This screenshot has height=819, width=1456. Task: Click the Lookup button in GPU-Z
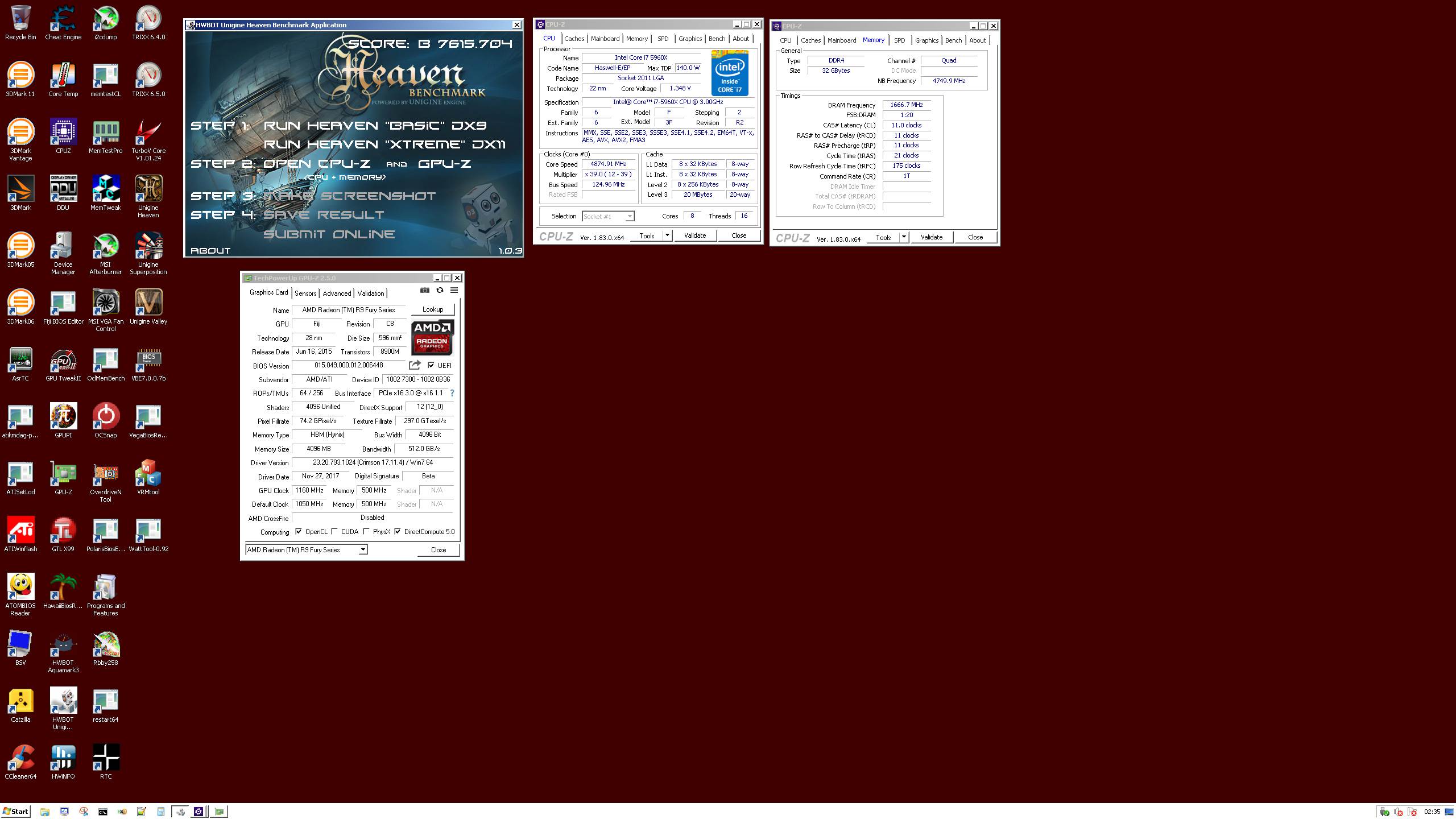pyautogui.click(x=433, y=309)
